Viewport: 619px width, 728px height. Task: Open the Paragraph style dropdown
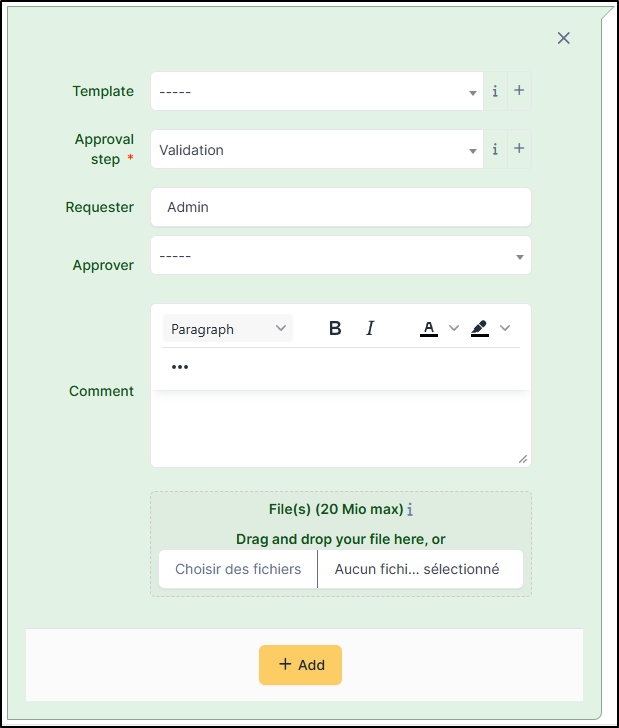click(228, 329)
